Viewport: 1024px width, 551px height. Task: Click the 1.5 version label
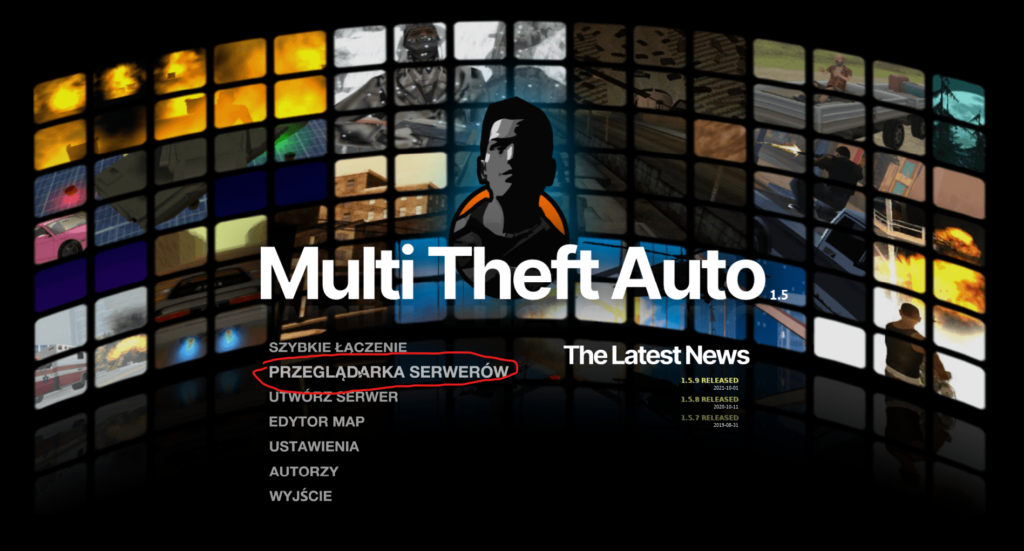click(778, 295)
